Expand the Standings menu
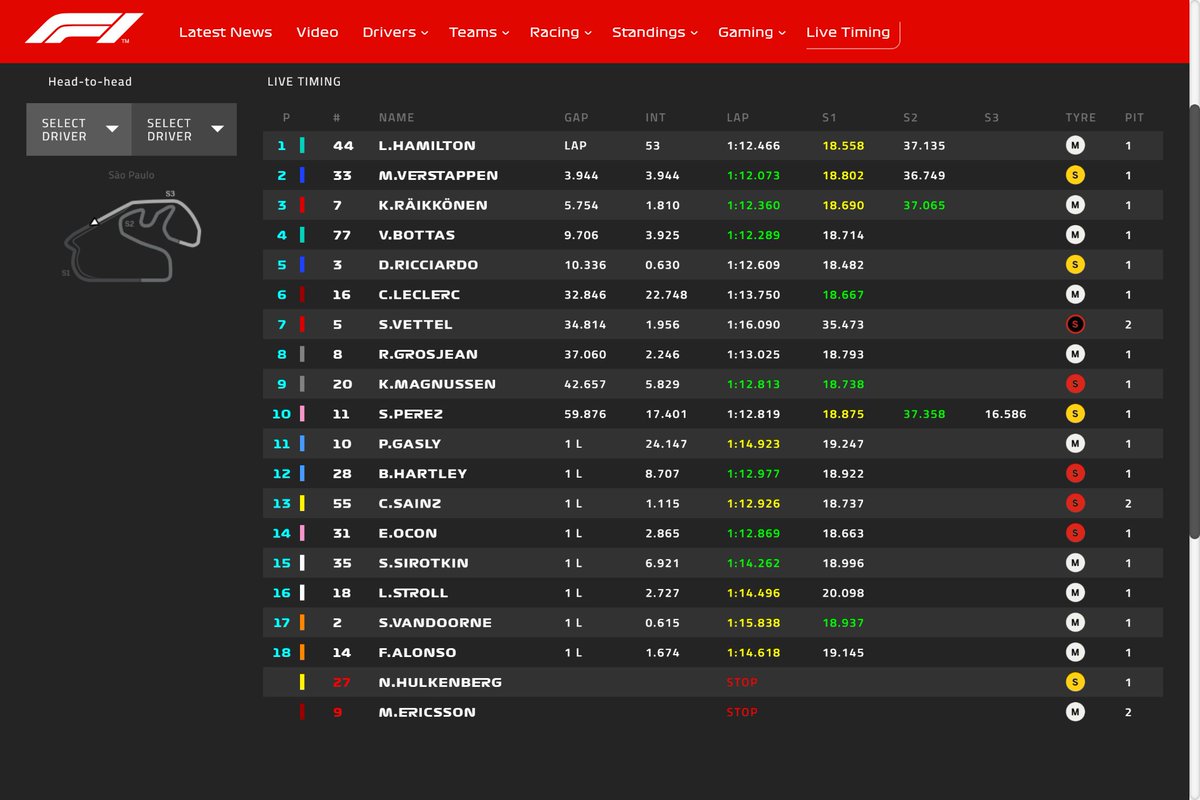 pyautogui.click(x=655, y=32)
